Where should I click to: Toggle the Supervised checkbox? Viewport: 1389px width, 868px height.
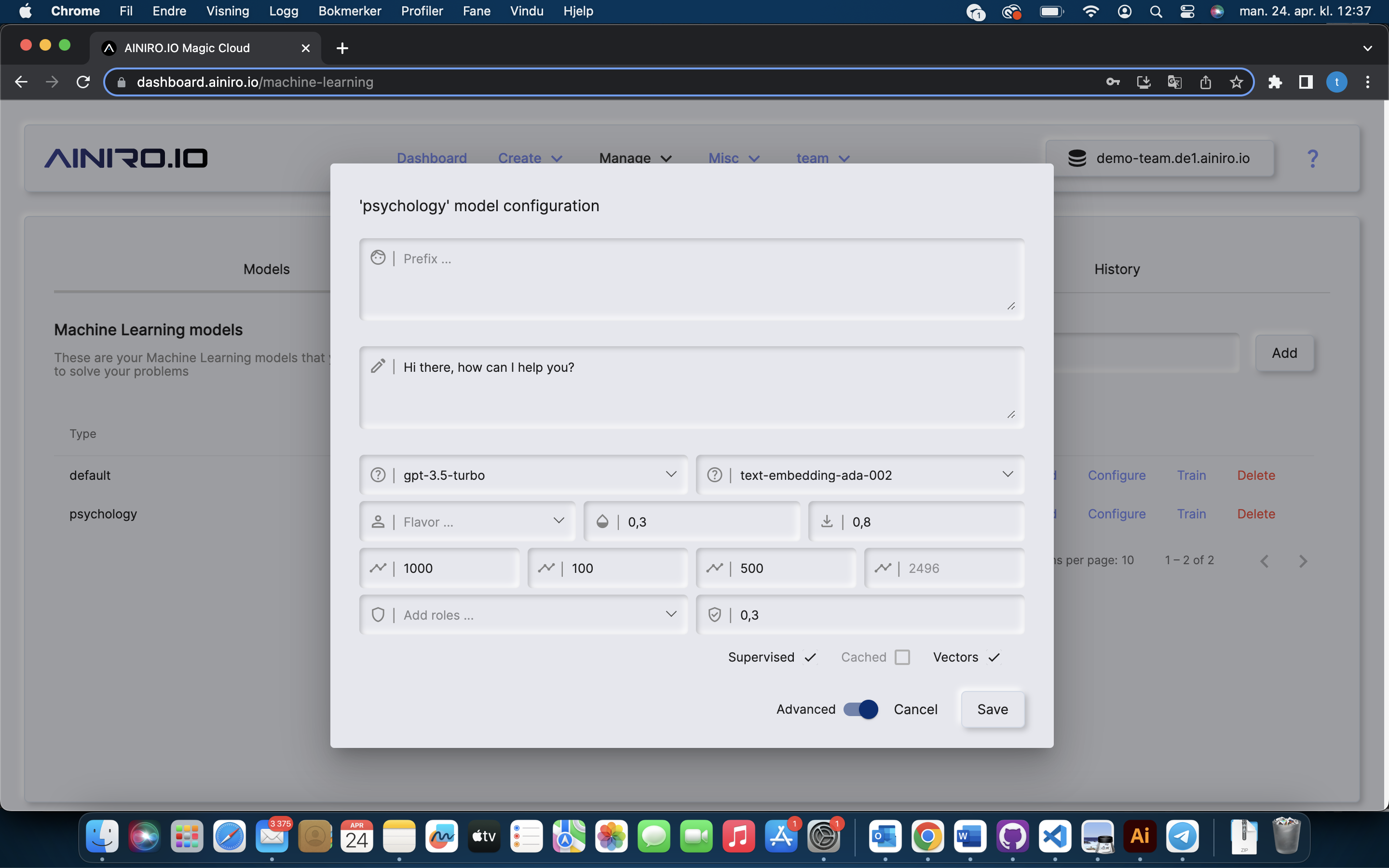[810, 657]
